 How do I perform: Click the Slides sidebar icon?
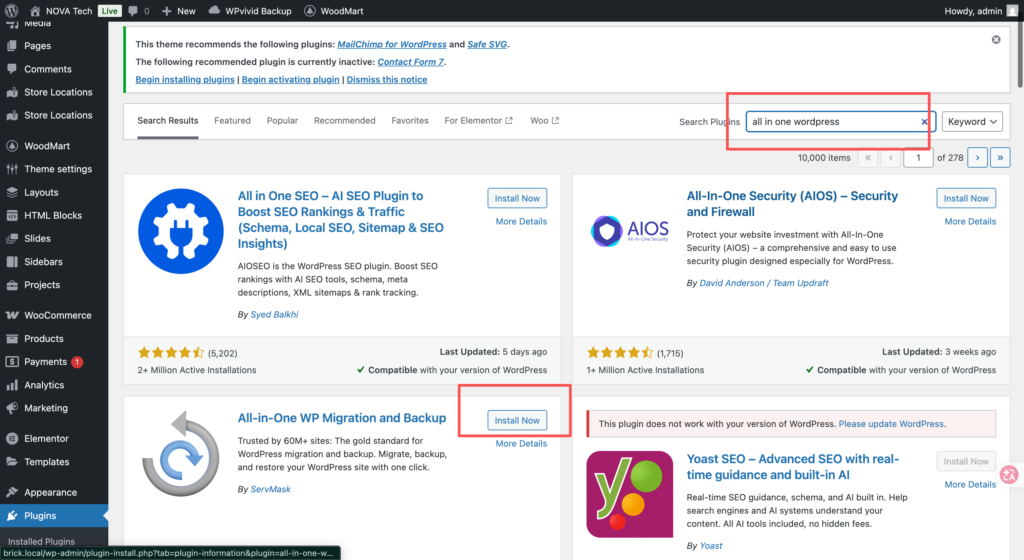tap(12, 238)
